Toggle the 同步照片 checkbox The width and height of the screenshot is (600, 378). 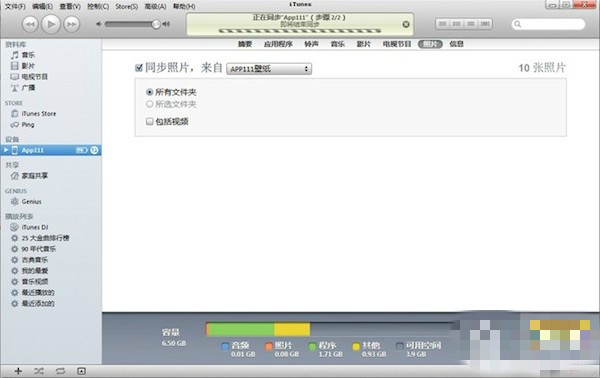[x=139, y=68]
